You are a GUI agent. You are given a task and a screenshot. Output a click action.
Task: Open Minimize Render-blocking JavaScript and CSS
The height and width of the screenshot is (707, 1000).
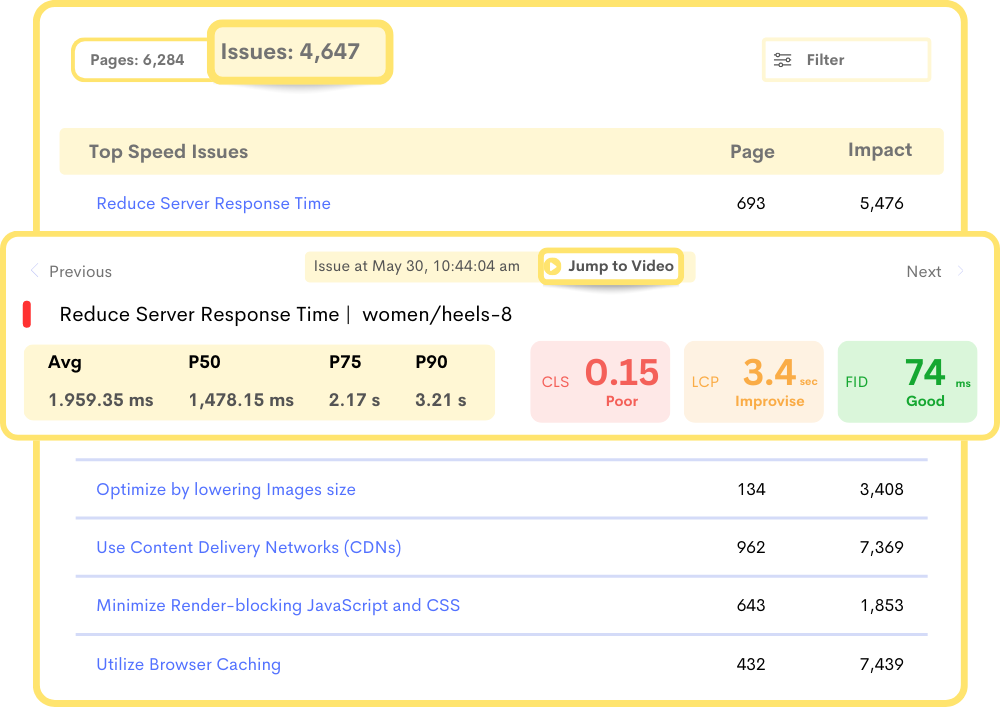coord(278,606)
